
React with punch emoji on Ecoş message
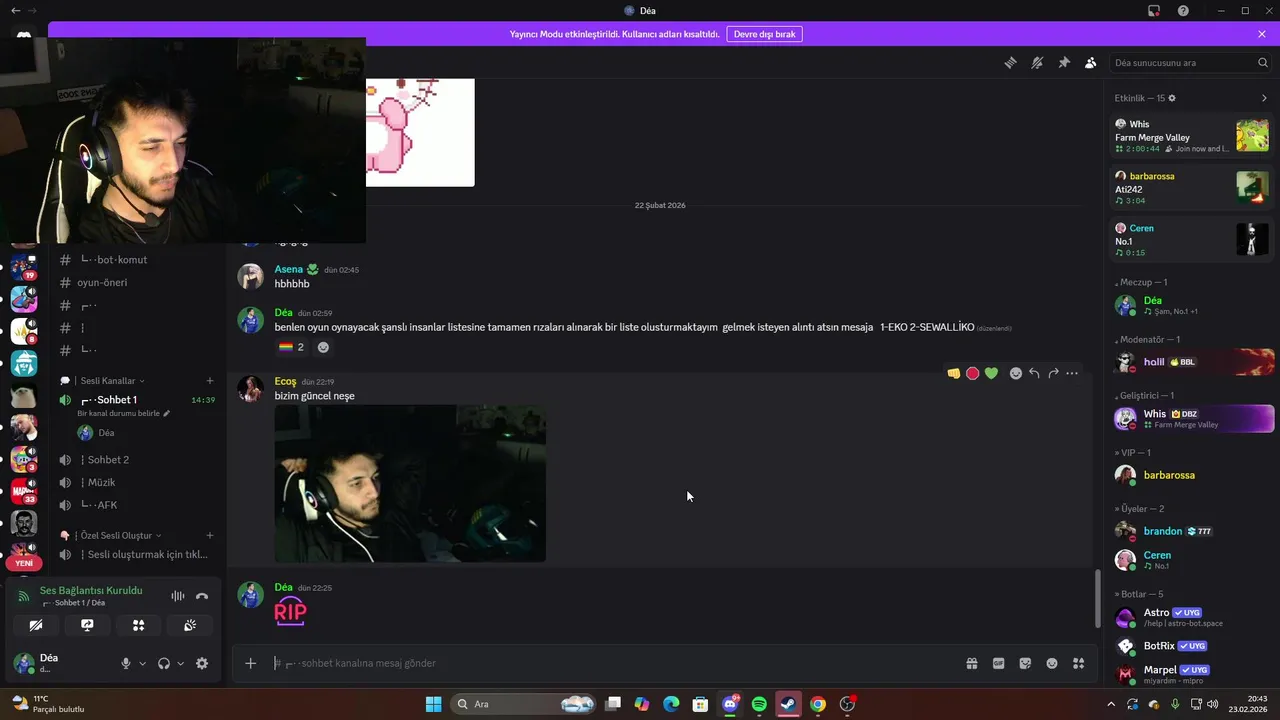pos(954,373)
